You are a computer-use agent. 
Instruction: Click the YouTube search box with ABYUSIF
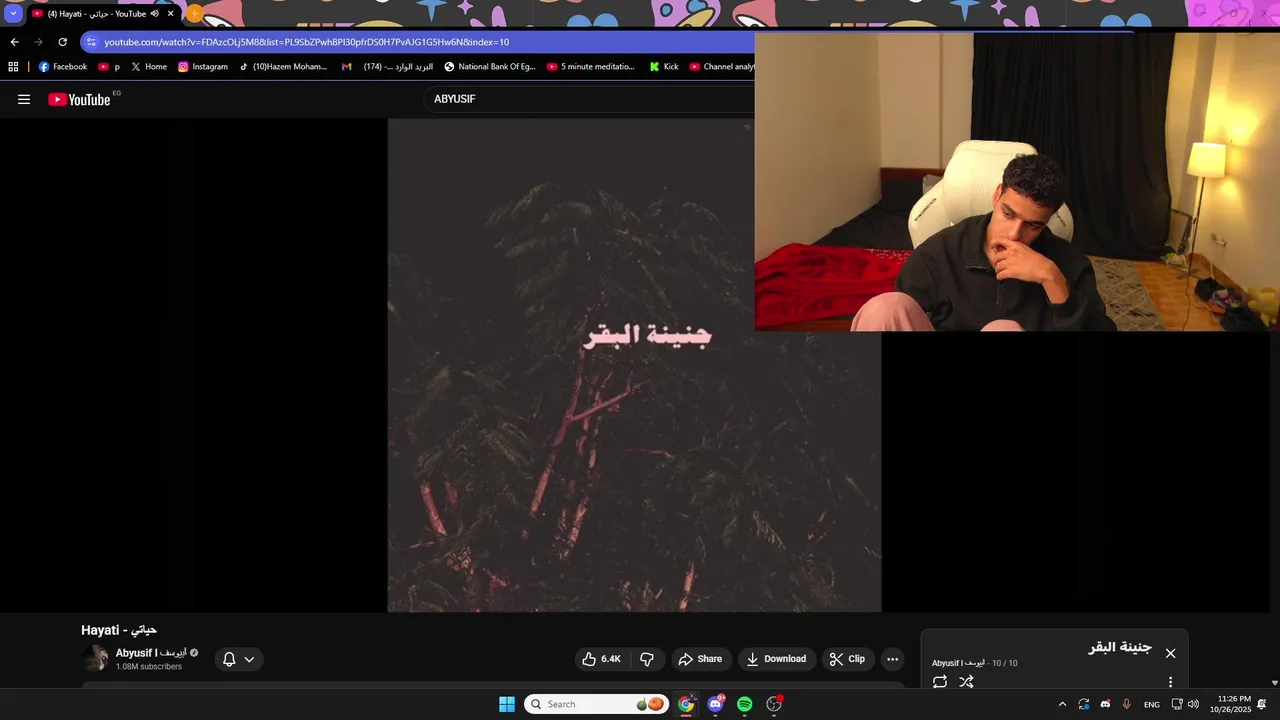(590, 99)
